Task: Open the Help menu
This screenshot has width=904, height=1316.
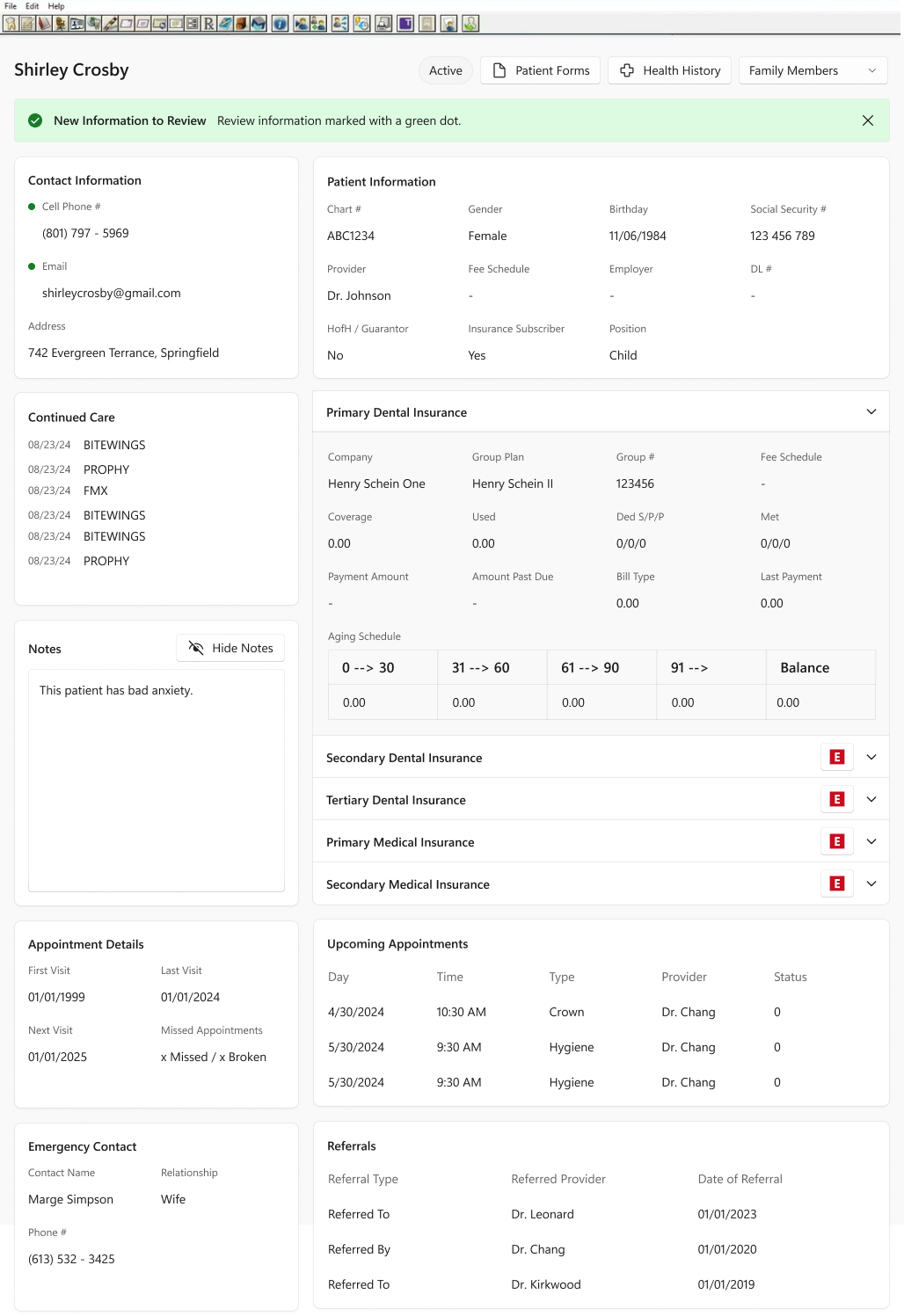Action: click(56, 6)
